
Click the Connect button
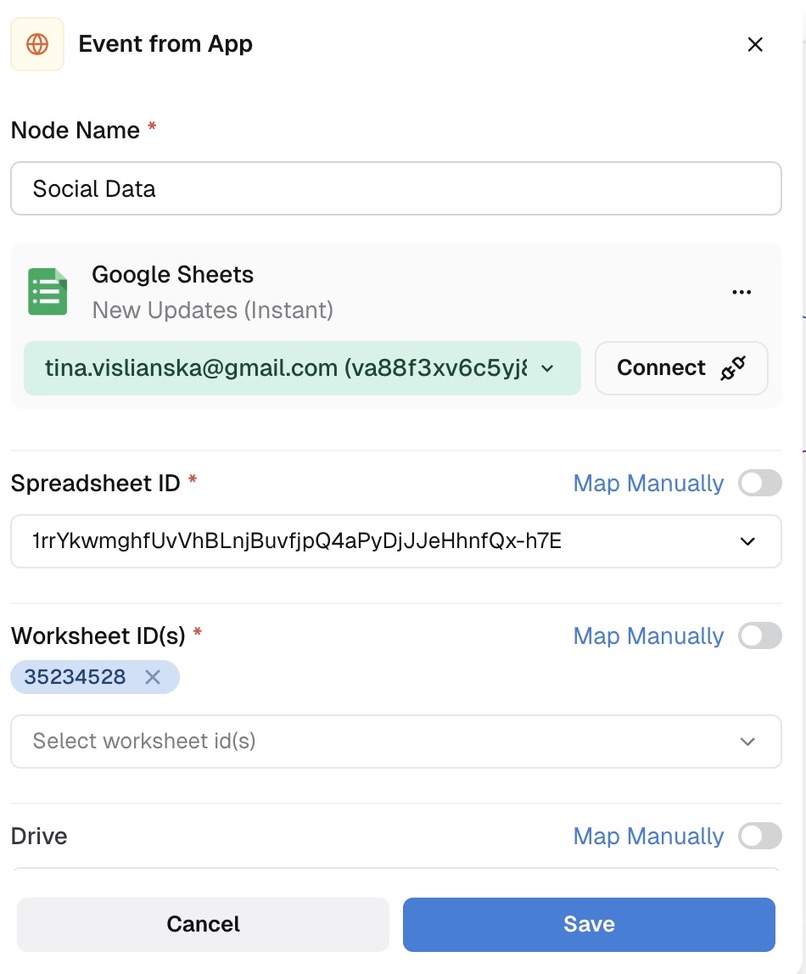(681, 368)
